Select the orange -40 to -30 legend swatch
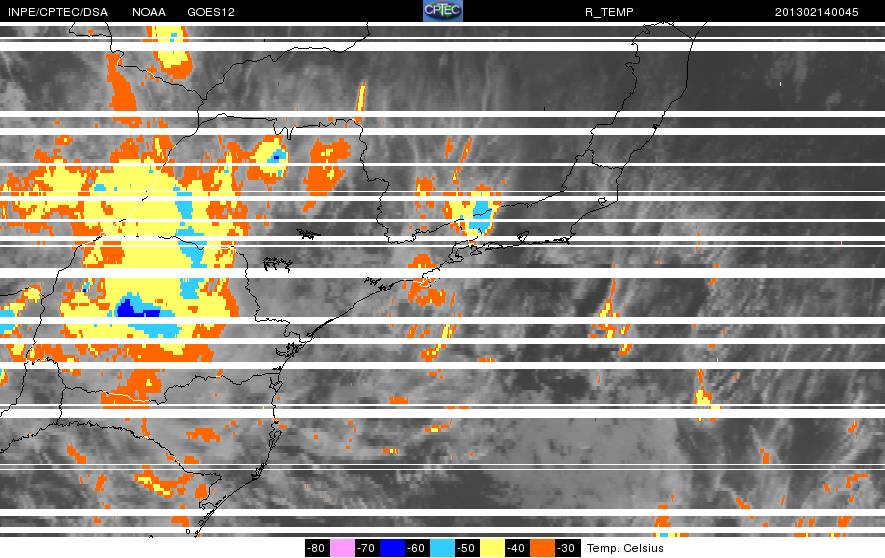885x558 pixels. [x=542, y=548]
